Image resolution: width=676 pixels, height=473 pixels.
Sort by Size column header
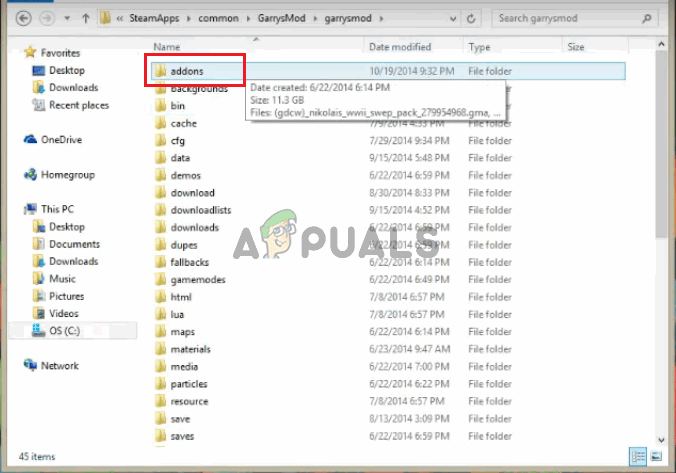pyautogui.click(x=576, y=47)
